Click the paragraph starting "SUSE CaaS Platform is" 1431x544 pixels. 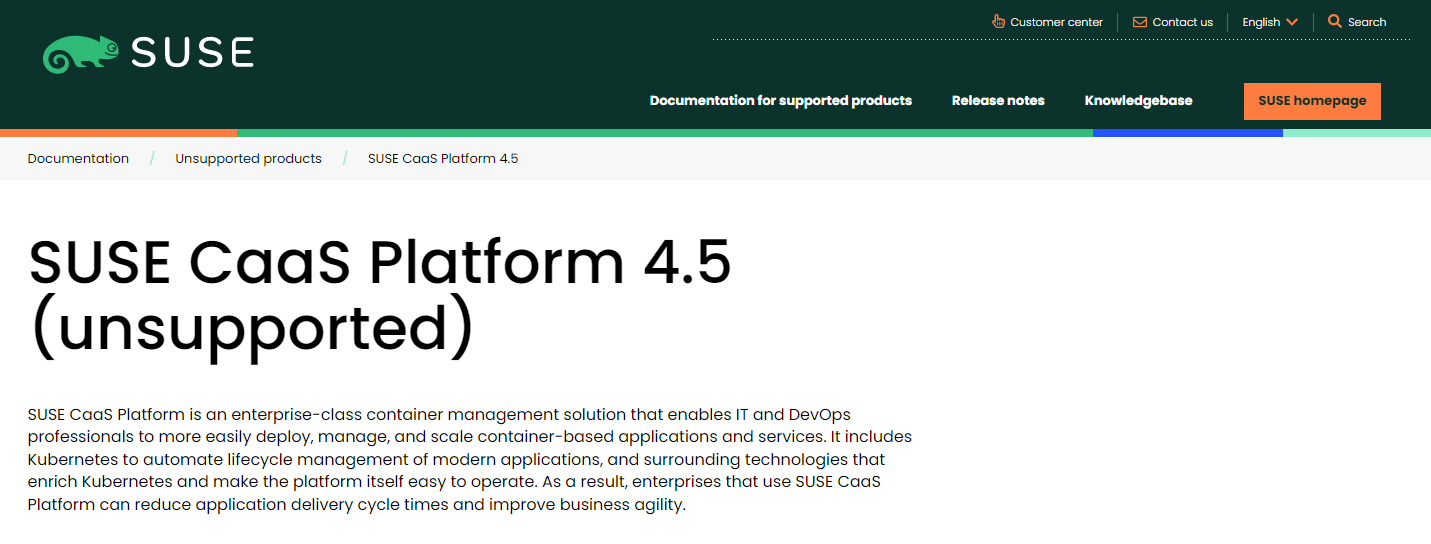click(x=470, y=459)
